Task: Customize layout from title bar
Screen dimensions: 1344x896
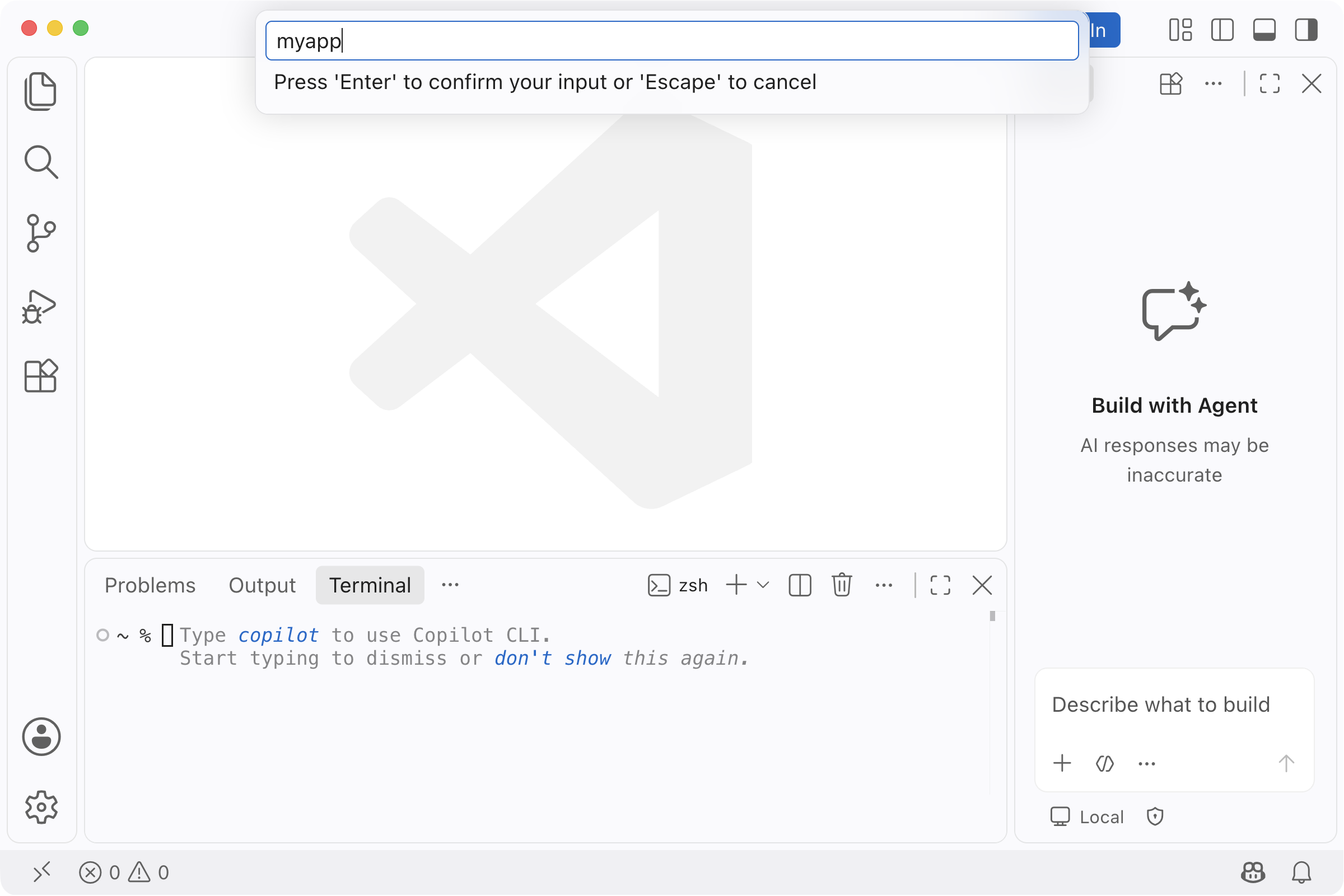Action: [x=1180, y=30]
